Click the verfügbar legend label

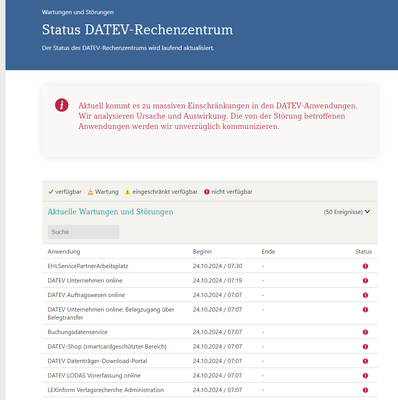click(x=68, y=192)
